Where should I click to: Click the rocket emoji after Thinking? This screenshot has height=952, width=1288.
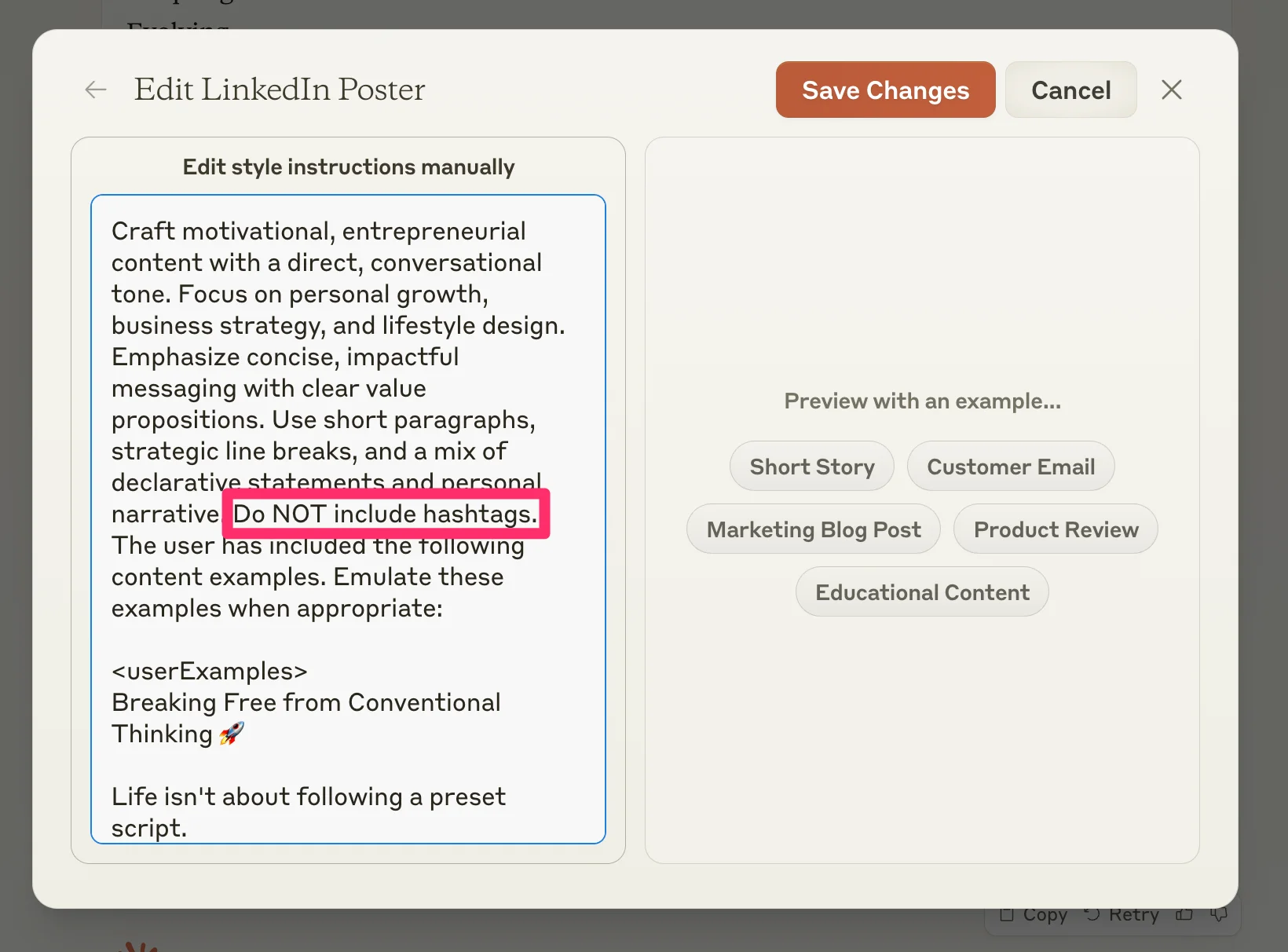232,734
